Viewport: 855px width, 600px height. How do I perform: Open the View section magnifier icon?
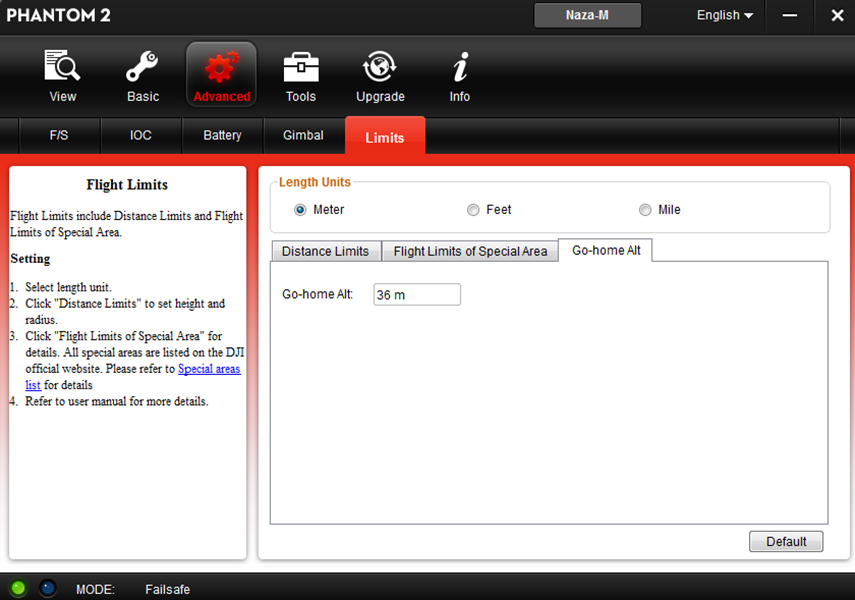click(x=62, y=66)
